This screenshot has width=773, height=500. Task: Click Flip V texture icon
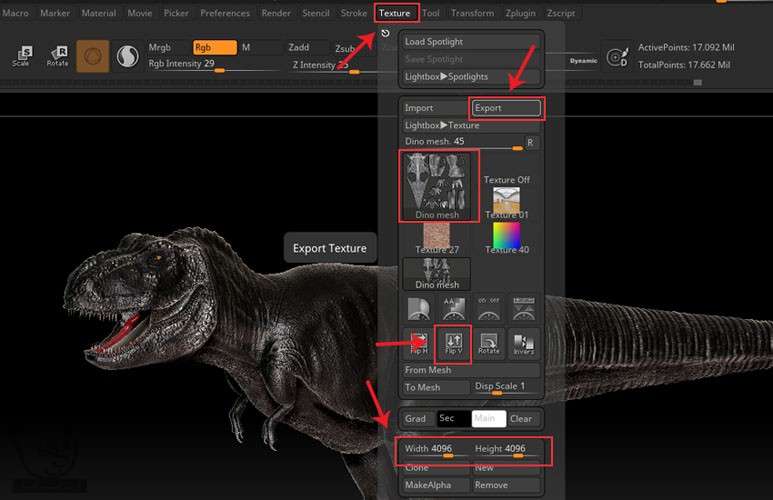[x=452, y=344]
